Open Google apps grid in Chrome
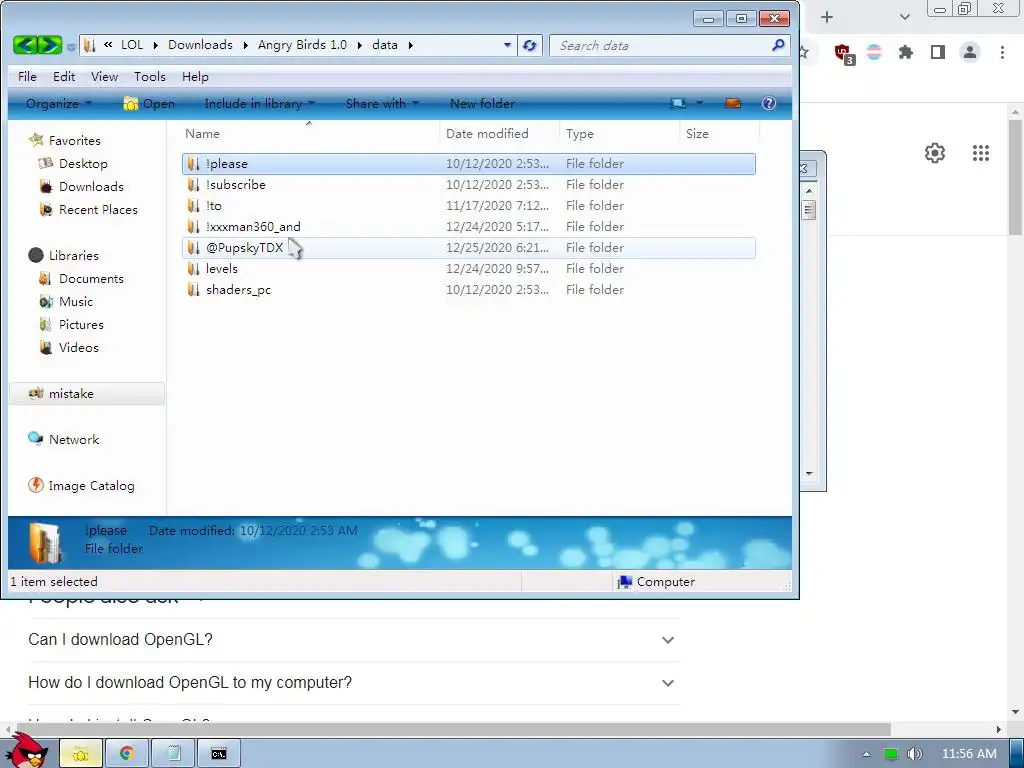 [x=980, y=153]
